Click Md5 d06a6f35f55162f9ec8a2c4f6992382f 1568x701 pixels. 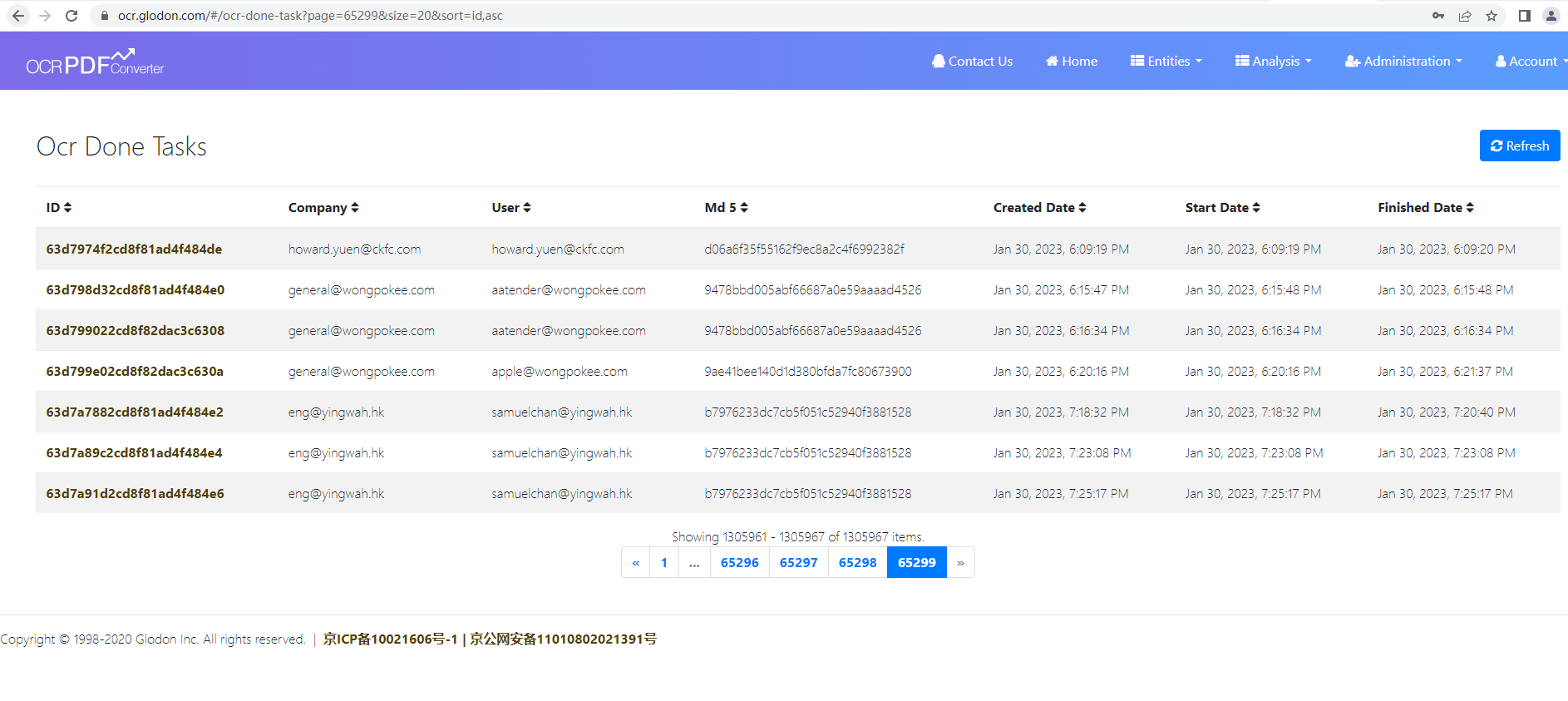(x=804, y=249)
